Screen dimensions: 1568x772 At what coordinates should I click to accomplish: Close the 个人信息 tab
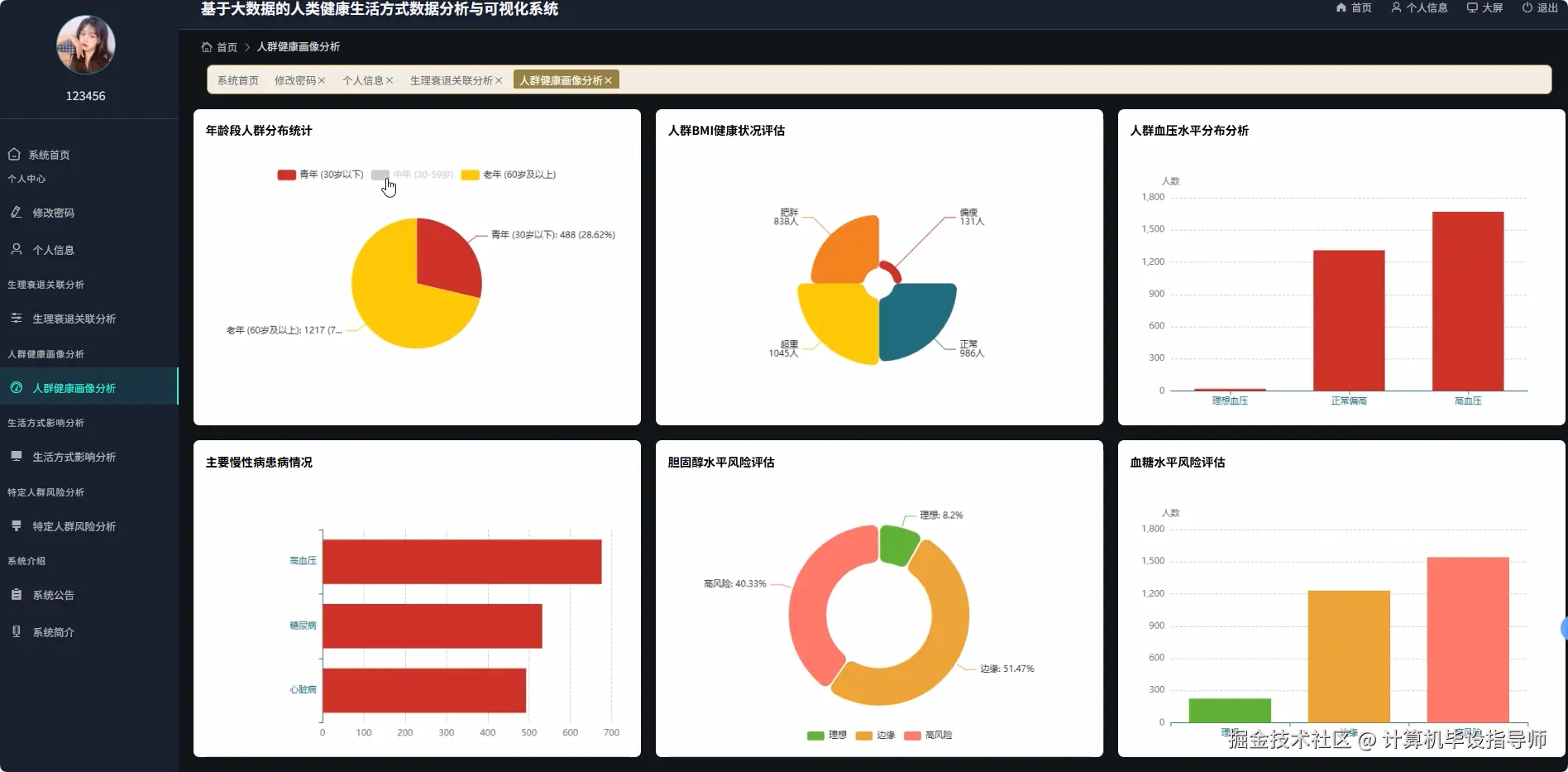click(x=390, y=80)
